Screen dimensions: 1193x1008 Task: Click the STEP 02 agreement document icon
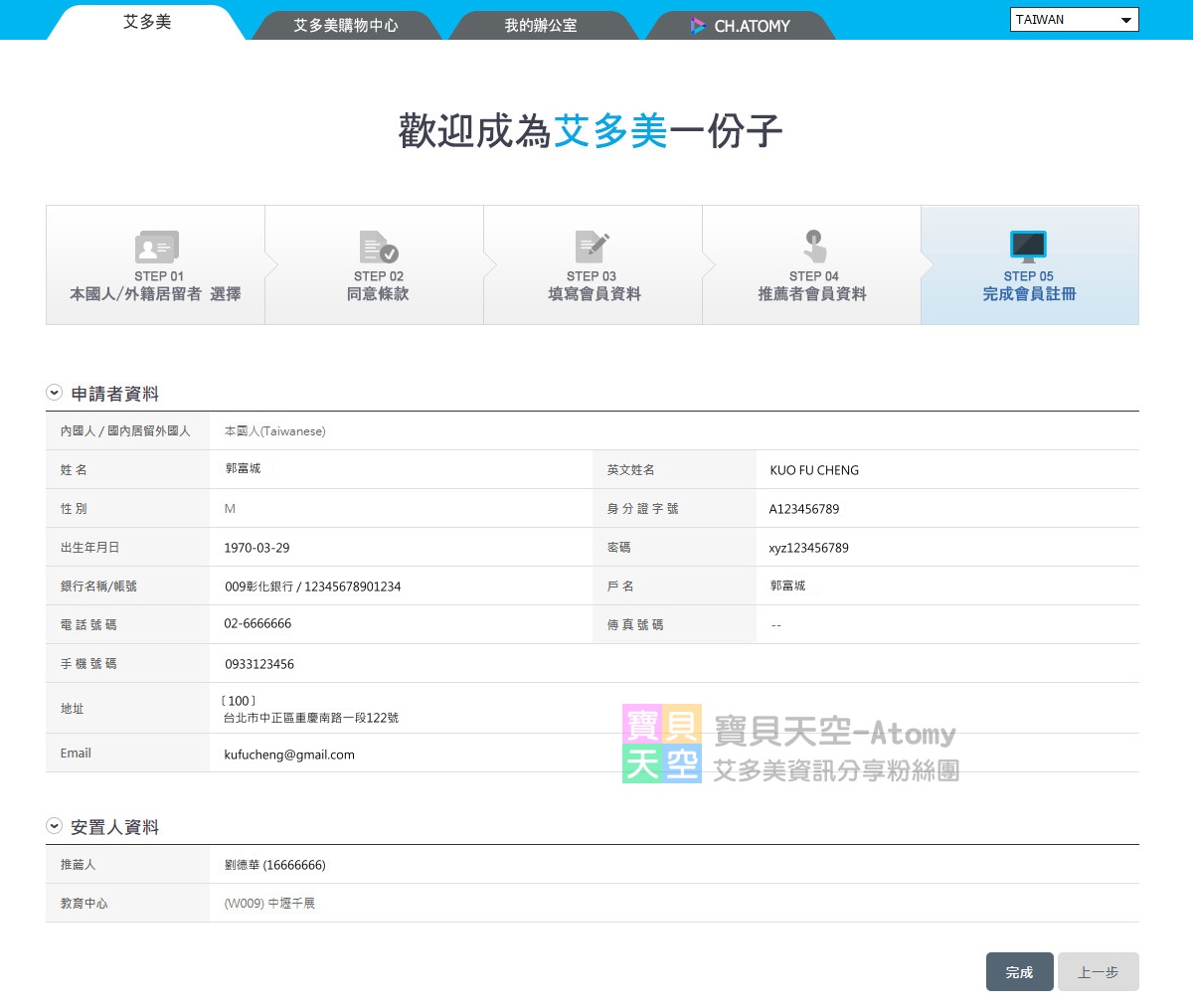[x=378, y=248]
